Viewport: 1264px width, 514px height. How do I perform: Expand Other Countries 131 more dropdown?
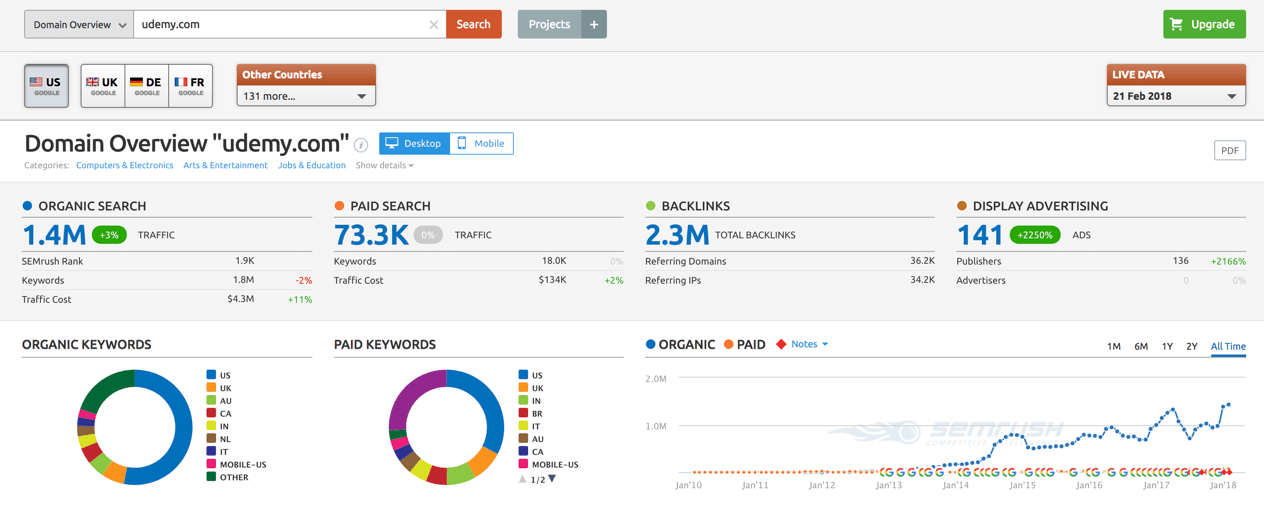[306, 96]
